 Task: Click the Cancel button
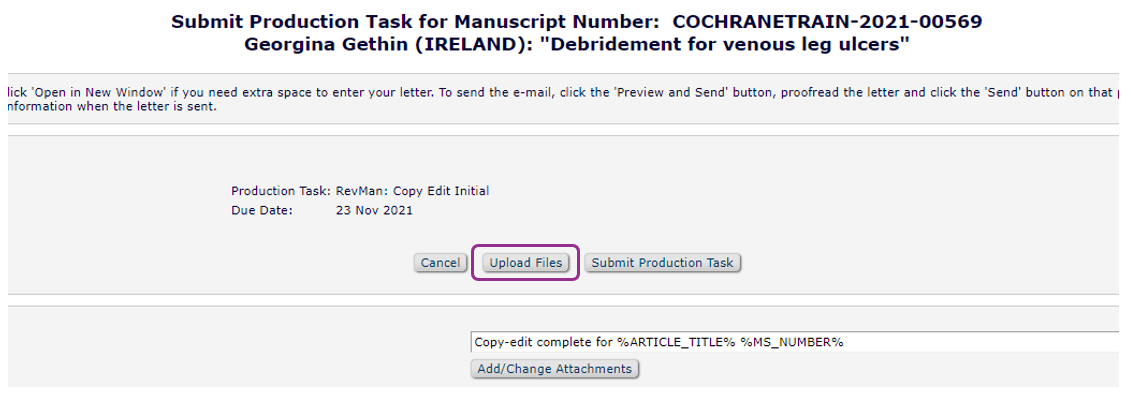pos(439,263)
